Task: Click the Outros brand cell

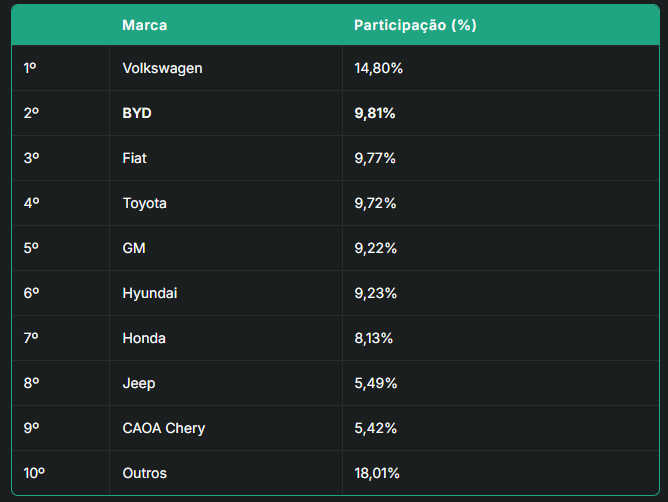Action: [145, 473]
